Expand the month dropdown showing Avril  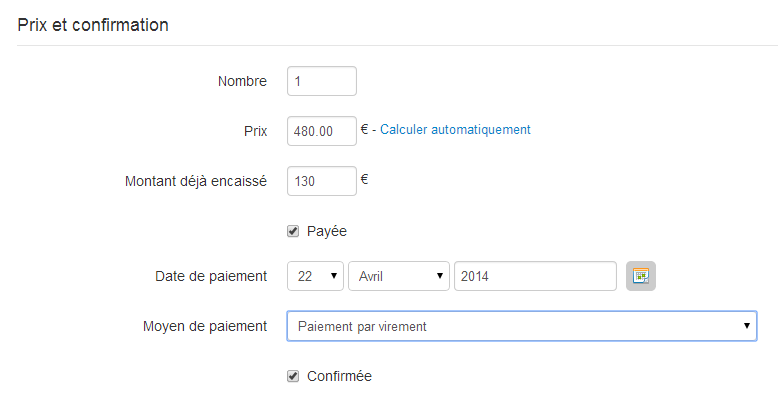pos(399,276)
